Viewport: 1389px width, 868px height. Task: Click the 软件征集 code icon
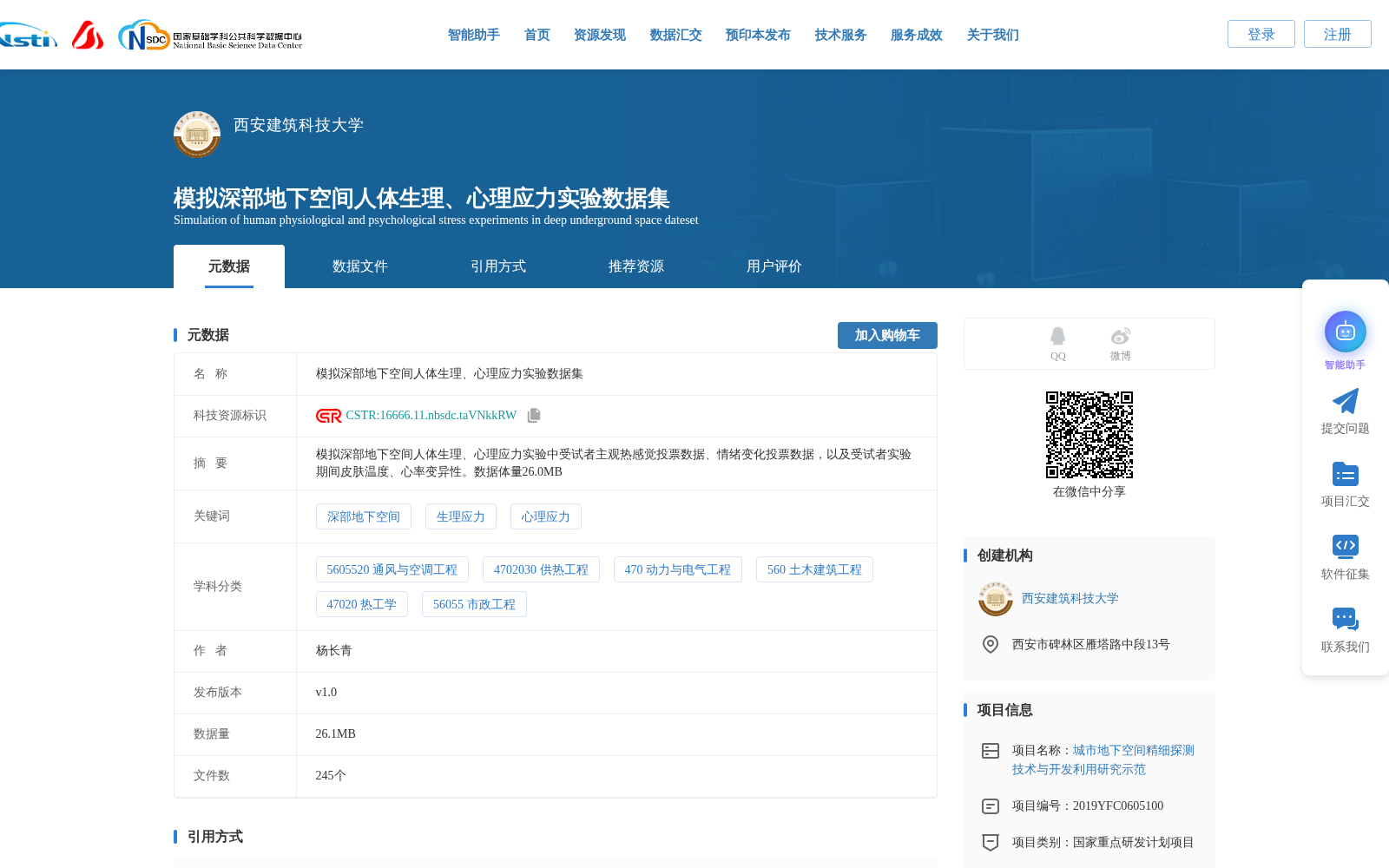(1346, 546)
